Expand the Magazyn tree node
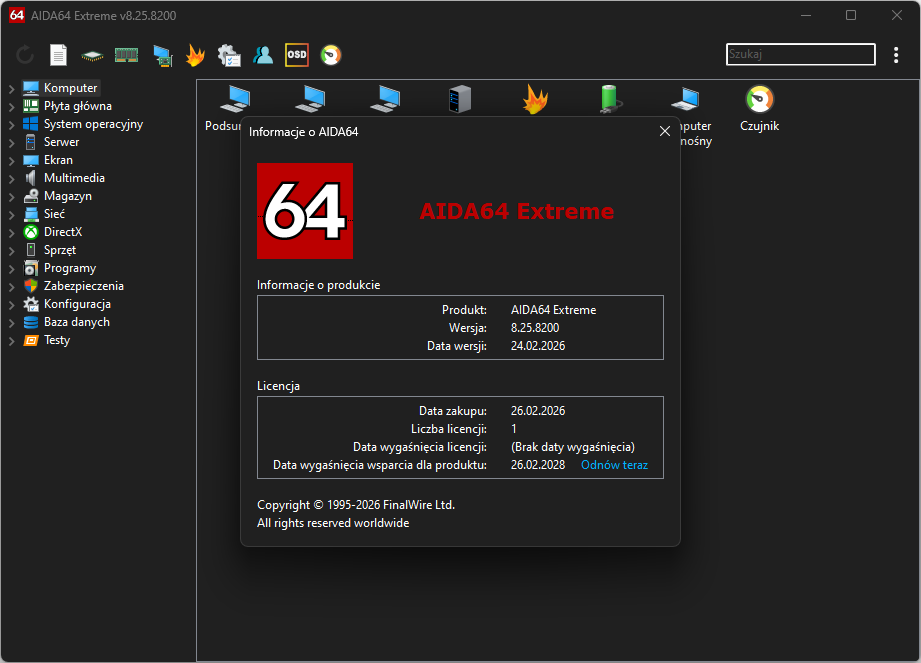This screenshot has width=921, height=663. (12, 197)
